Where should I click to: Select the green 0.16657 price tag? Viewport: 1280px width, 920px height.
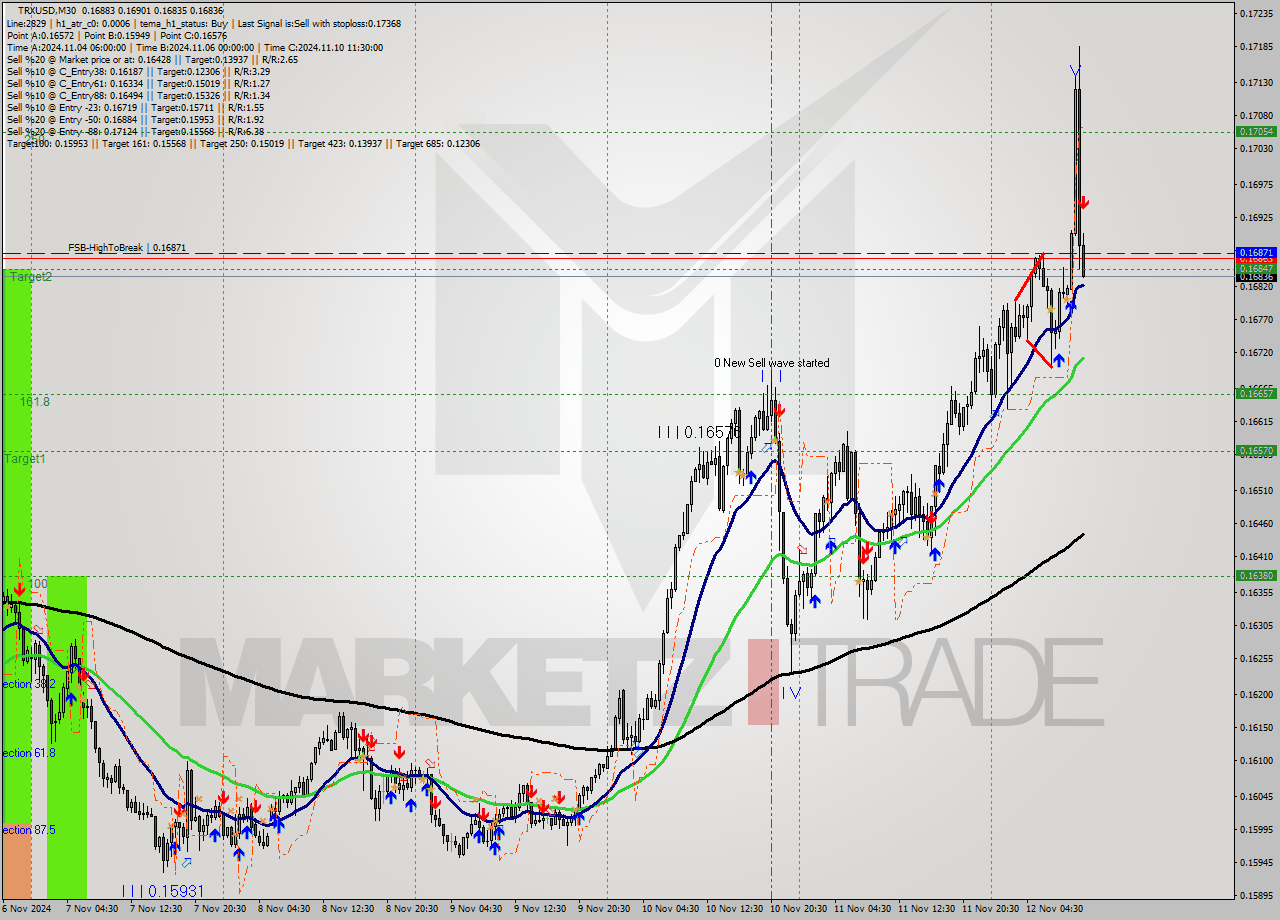click(1256, 393)
